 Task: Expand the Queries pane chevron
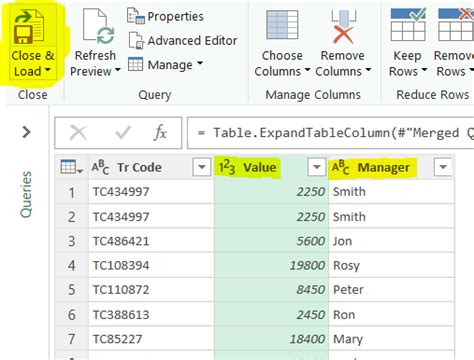tap(26, 132)
